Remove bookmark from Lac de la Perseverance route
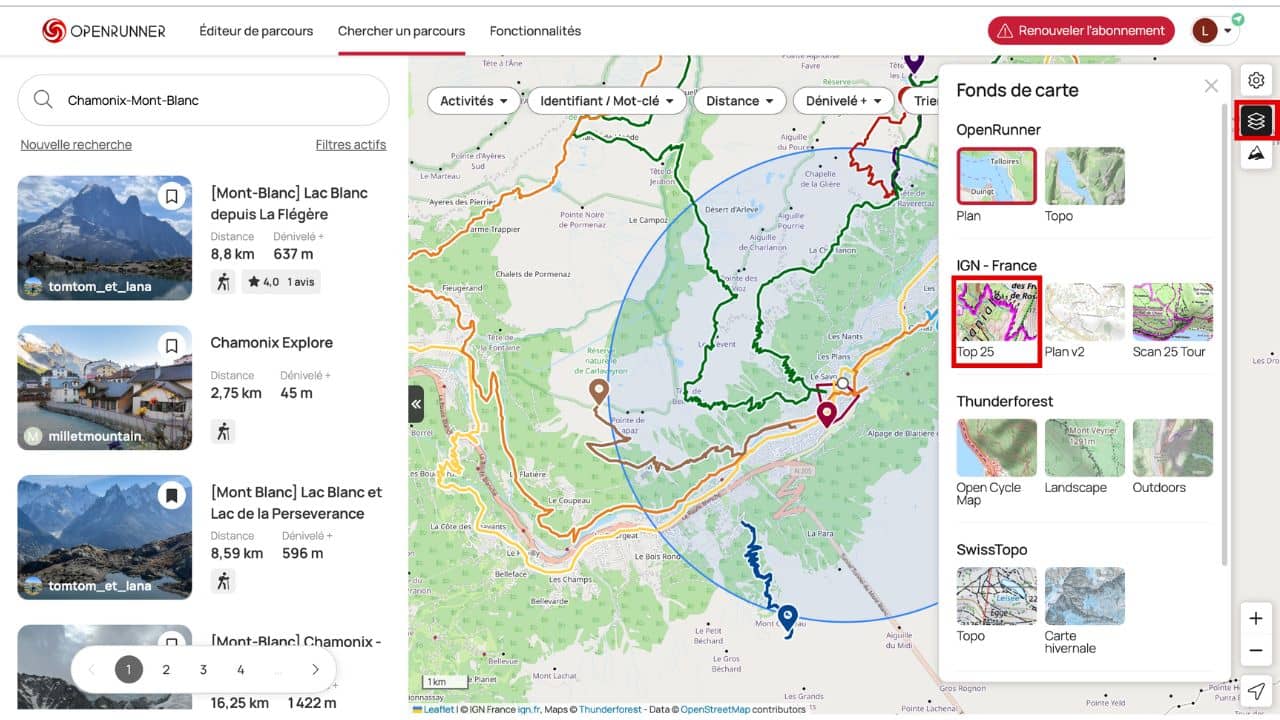The width and height of the screenshot is (1280, 720). tap(171, 495)
